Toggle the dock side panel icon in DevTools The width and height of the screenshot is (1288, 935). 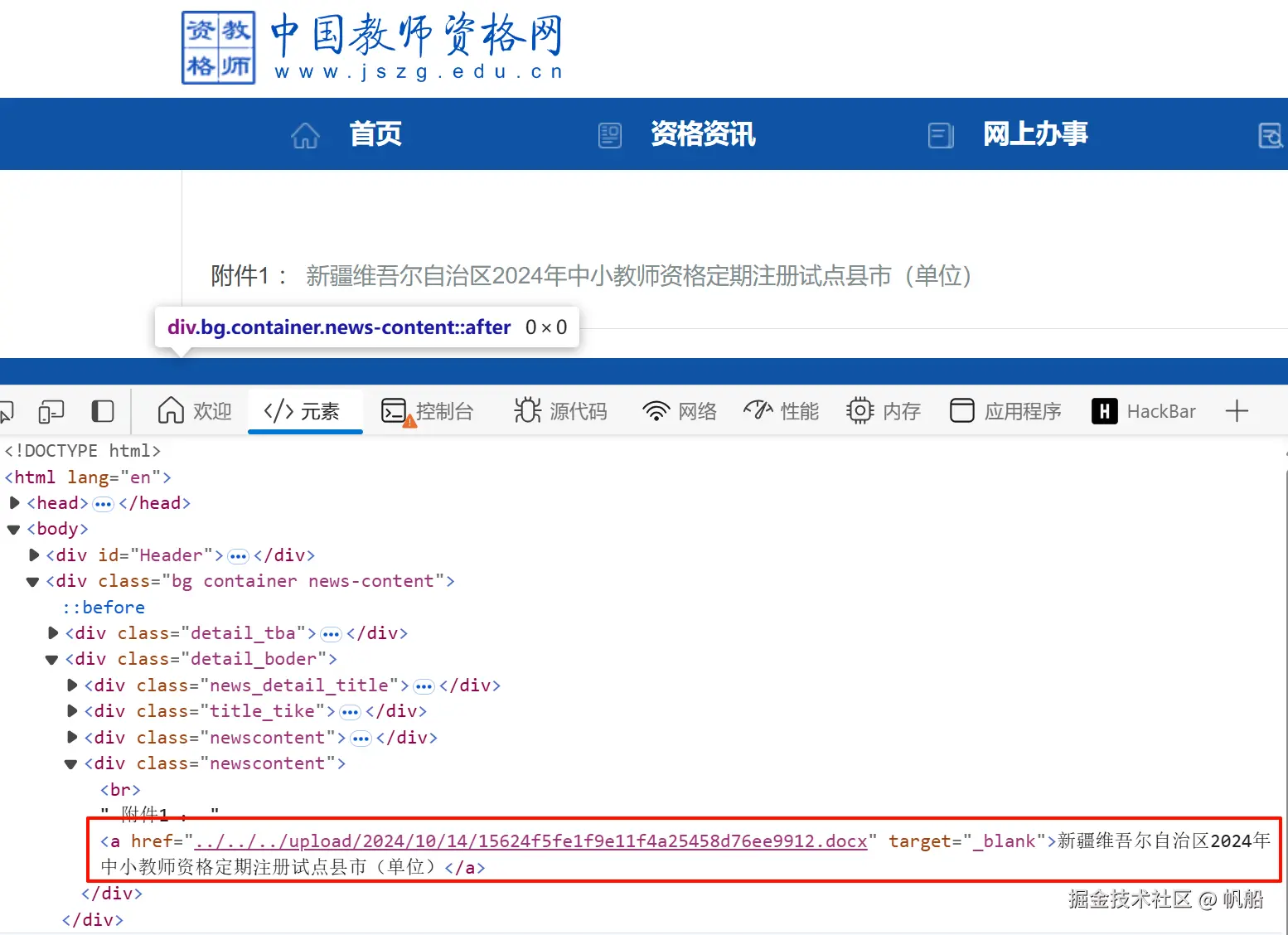(x=103, y=411)
